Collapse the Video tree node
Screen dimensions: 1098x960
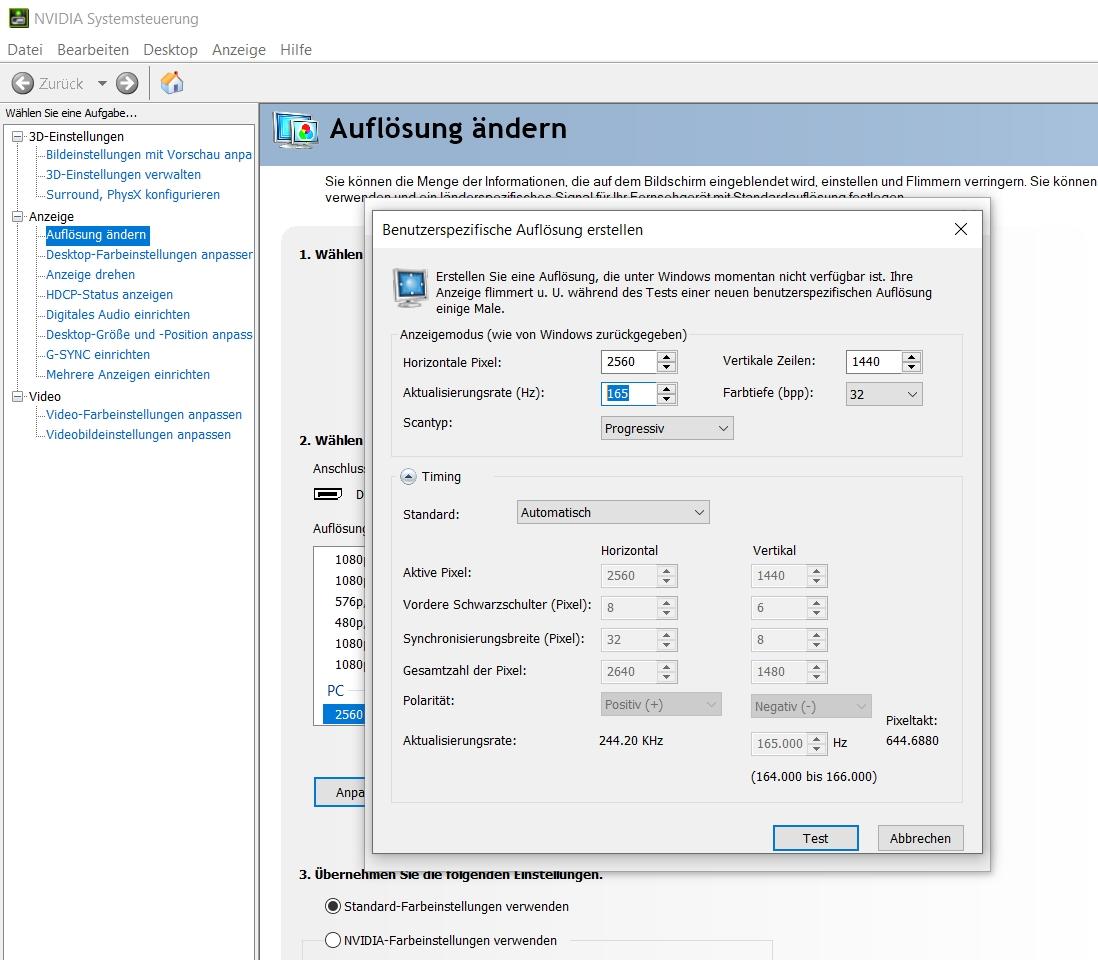click(18, 396)
